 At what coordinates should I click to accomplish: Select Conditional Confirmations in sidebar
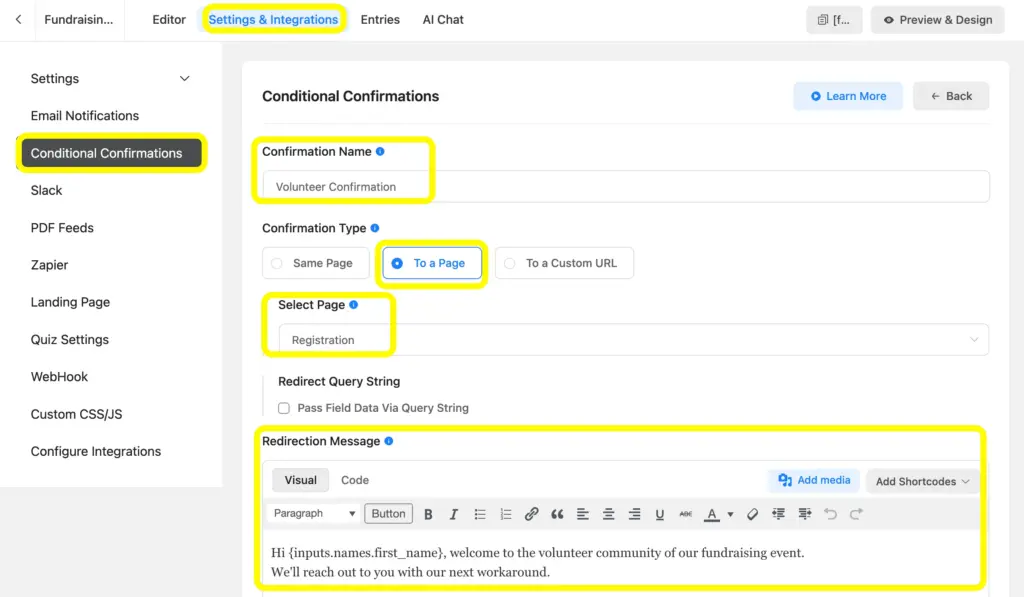click(112, 153)
